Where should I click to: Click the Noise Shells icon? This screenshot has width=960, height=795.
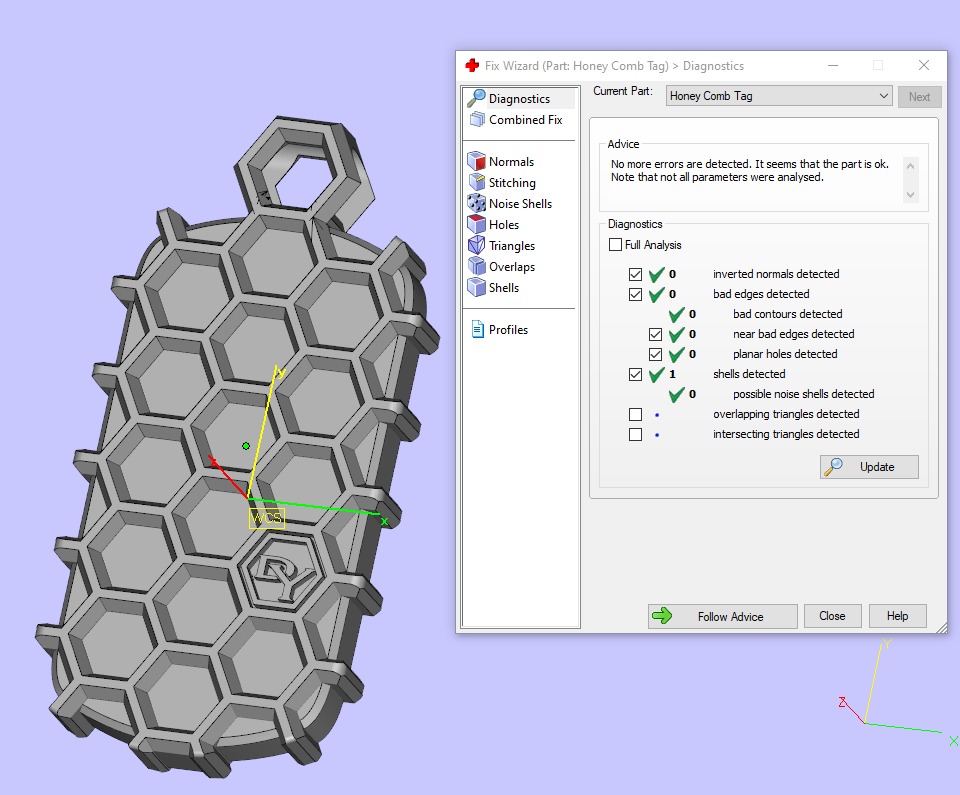point(476,203)
